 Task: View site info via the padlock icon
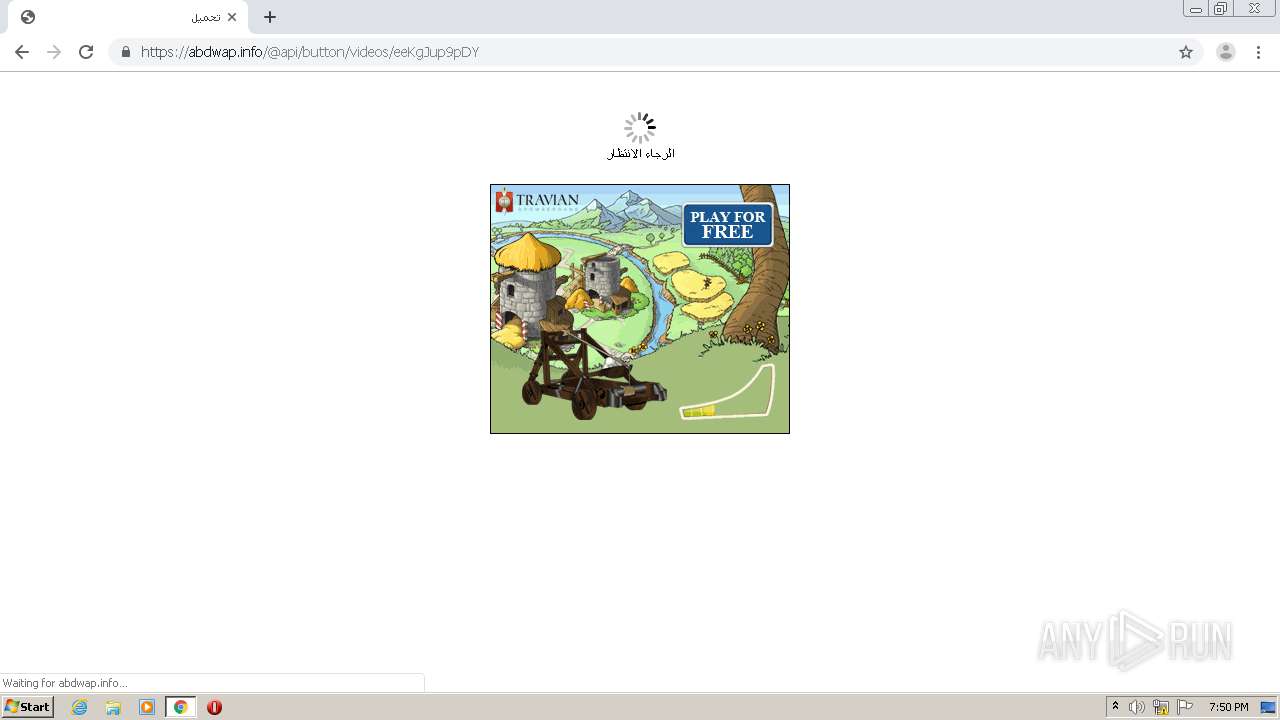tap(125, 52)
